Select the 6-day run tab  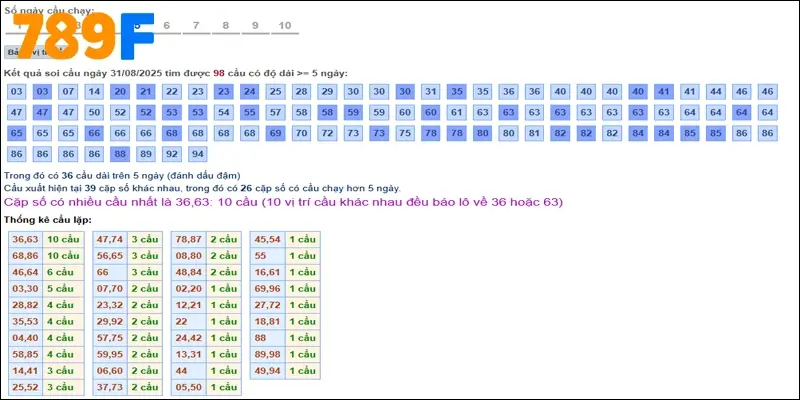coord(166,25)
